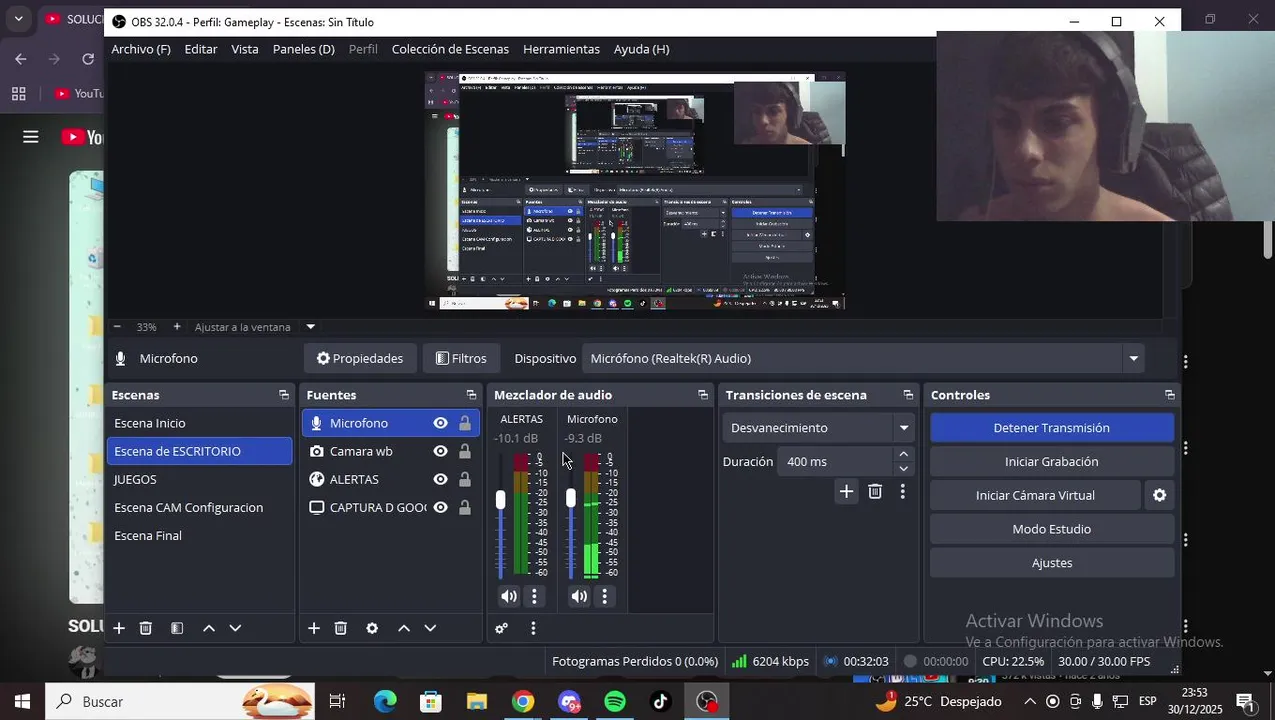Add a new scene with plus icon
Image resolution: width=1275 pixels, height=720 pixels.
point(119,628)
